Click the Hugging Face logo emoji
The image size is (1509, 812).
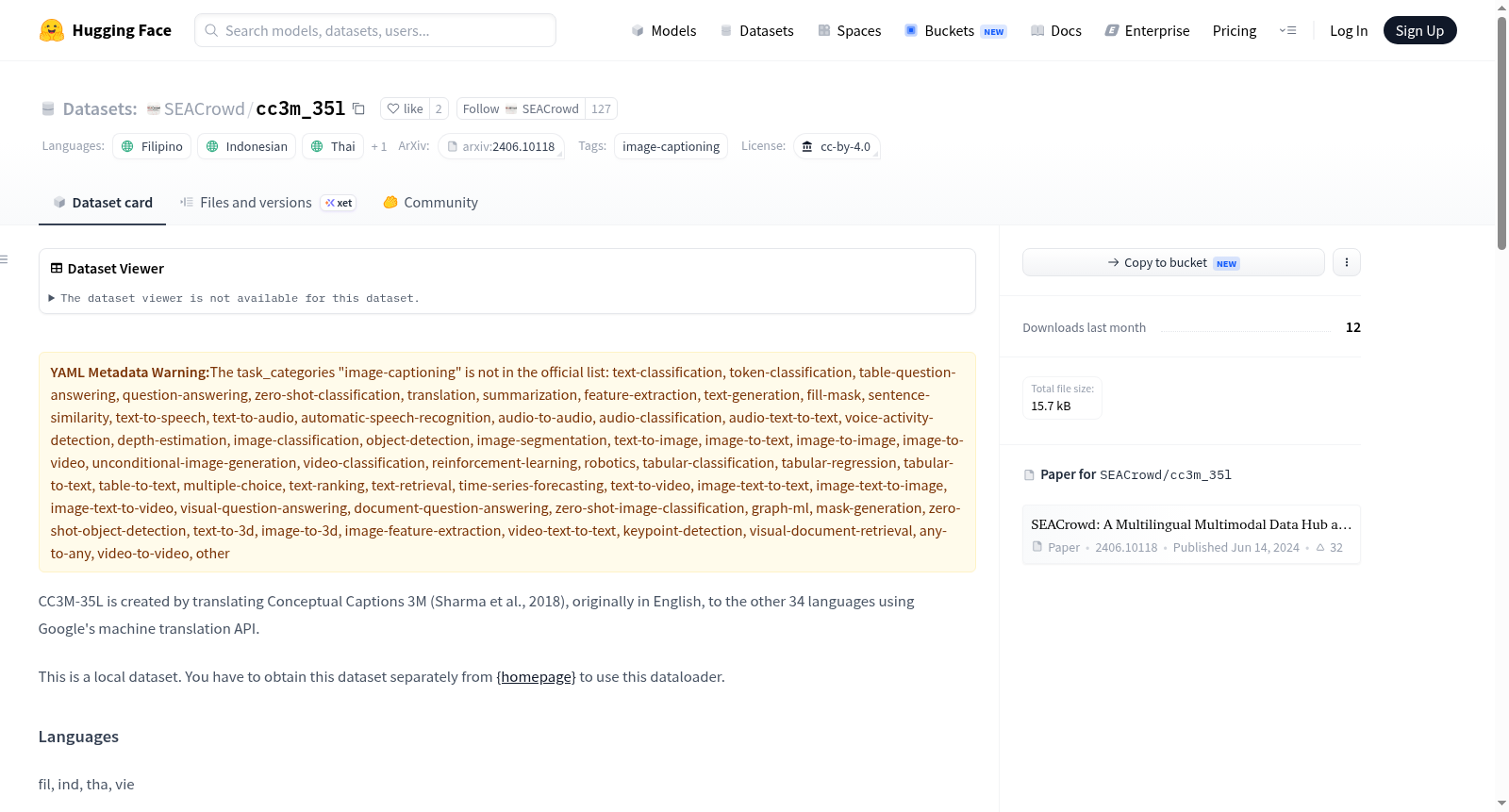(x=52, y=30)
